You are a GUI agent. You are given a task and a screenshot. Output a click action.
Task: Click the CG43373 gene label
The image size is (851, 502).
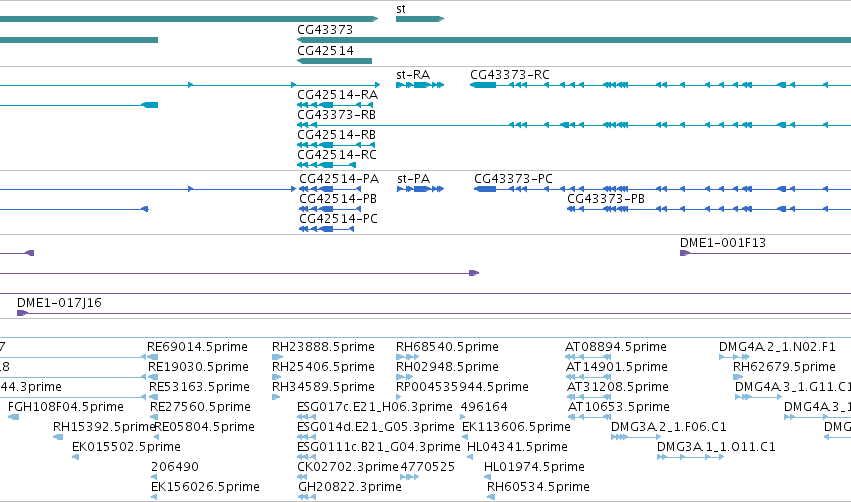tap(325, 29)
